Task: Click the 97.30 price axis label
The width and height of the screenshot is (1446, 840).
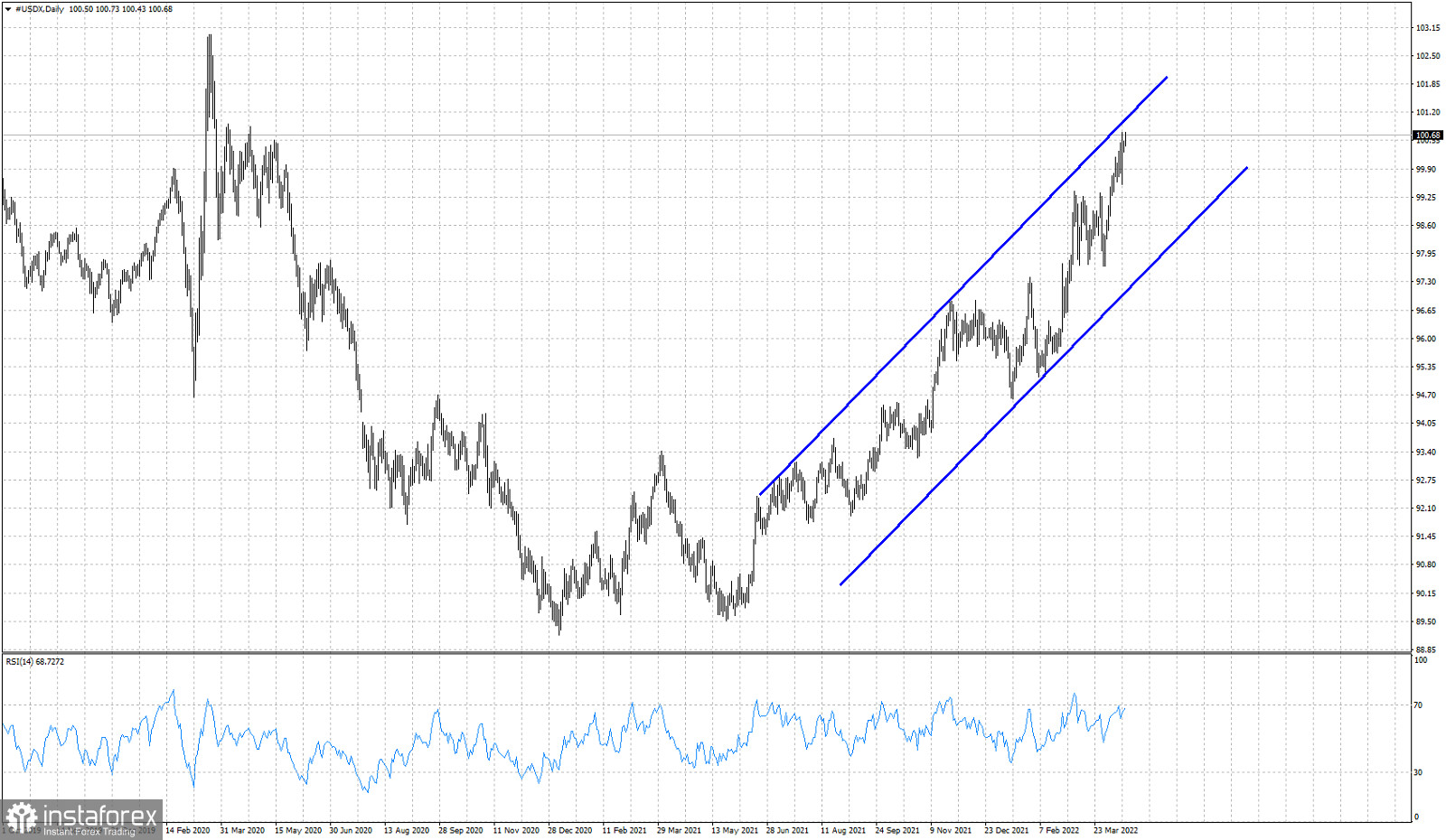Action: [1426, 282]
